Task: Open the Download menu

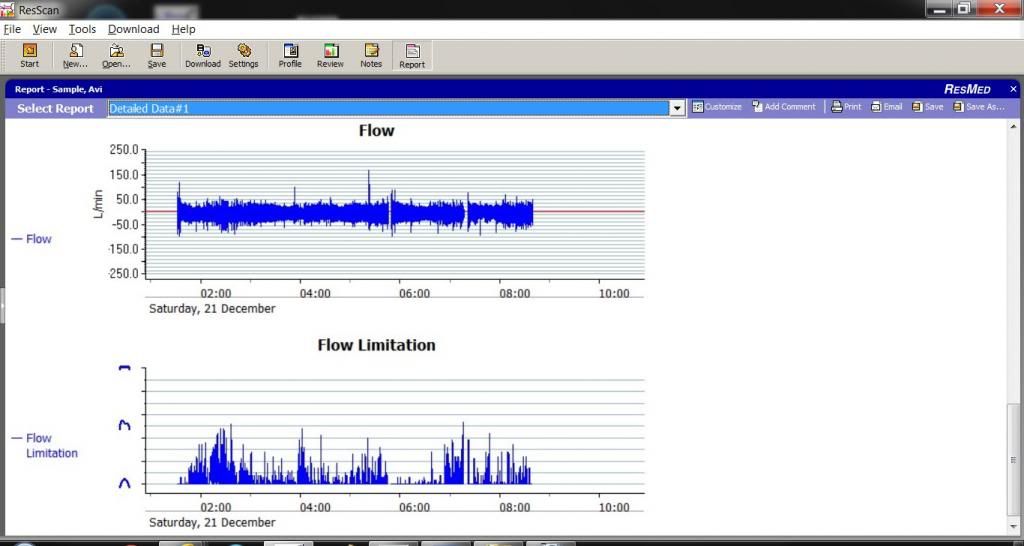Action: click(133, 29)
